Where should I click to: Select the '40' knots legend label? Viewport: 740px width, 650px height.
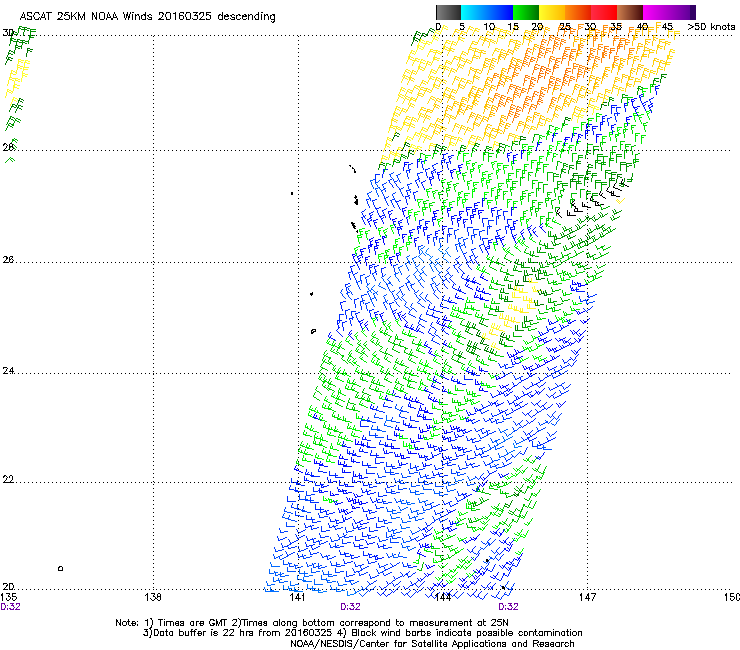click(642, 27)
